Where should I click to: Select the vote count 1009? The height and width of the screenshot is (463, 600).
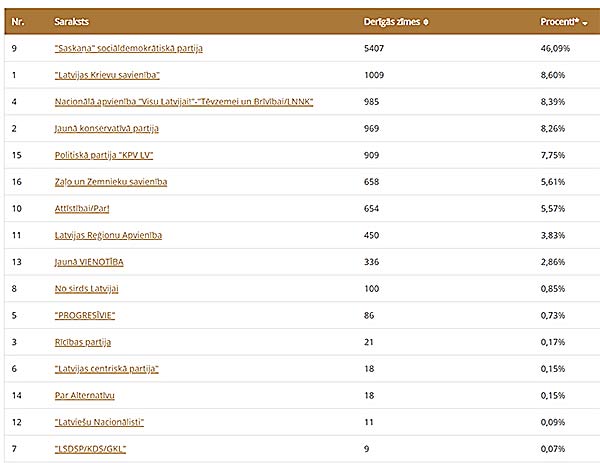[x=374, y=75]
